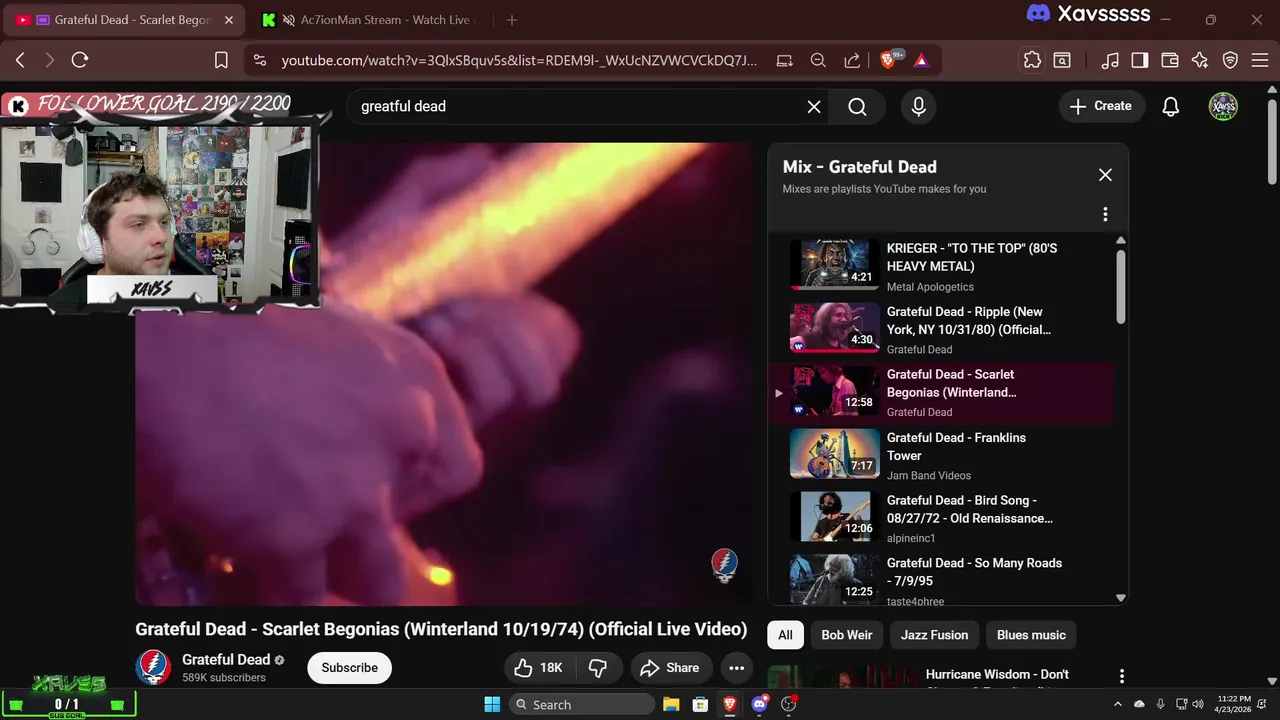Play KRIEGER - TO THE TOP video
The width and height of the screenshot is (1280, 720).
tap(940, 266)
